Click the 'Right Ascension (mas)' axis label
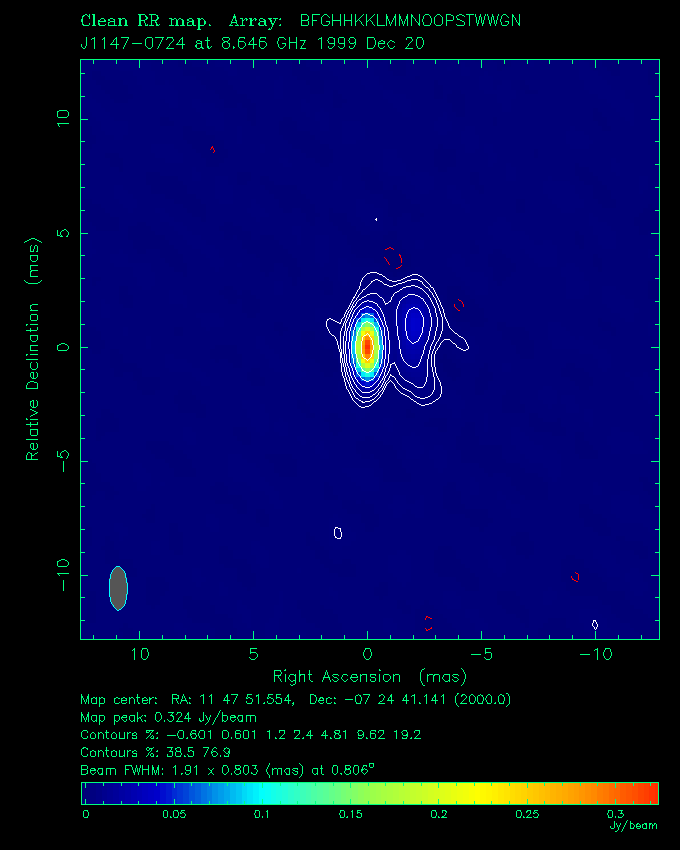Screen dimensions: 680x850 pyautogui.click(x=369, y=677)
